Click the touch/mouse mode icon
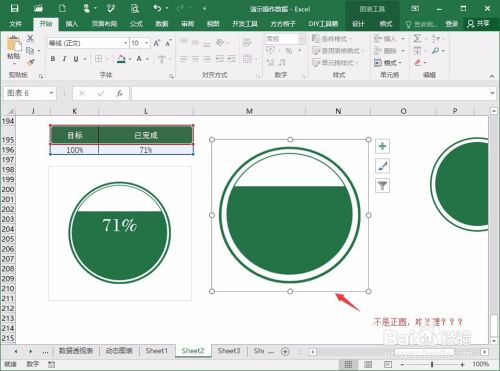The width and height of the screenshot is (500, 371). 86,8
